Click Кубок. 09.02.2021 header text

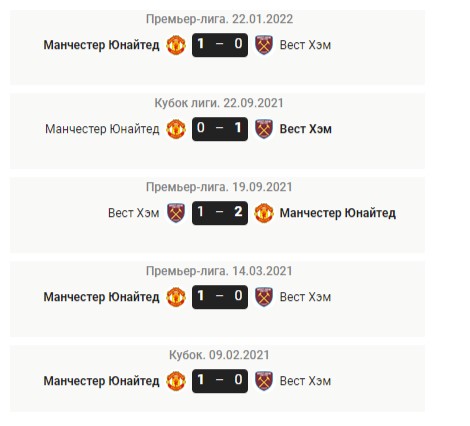pyautogui.click(x=219, y=355)
